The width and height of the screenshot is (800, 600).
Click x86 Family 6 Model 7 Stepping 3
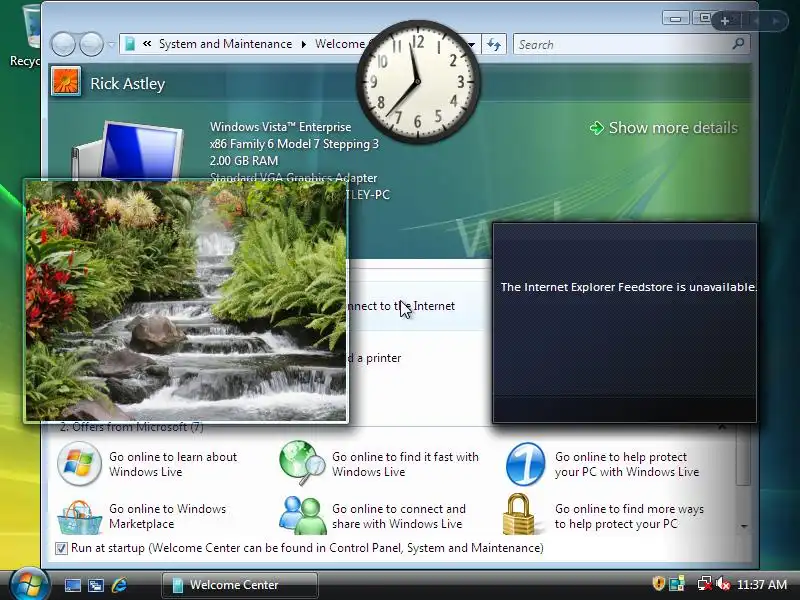point(294,144)
